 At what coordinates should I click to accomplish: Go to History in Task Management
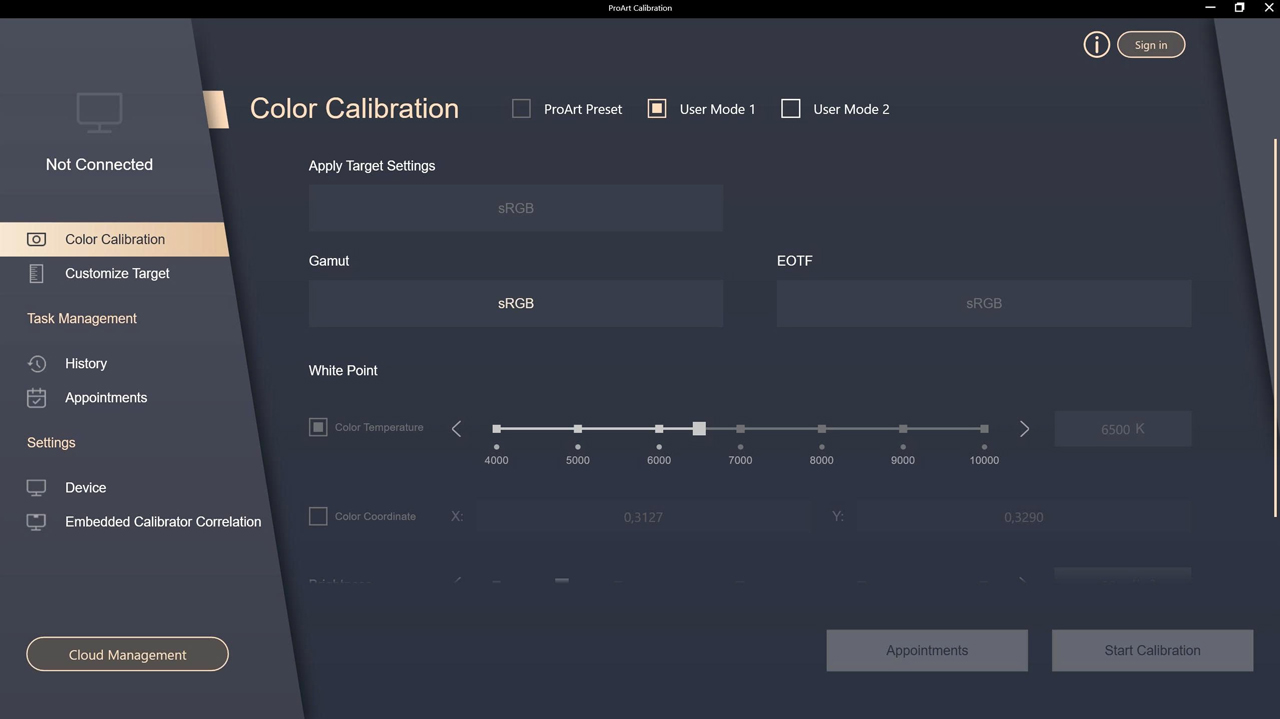click(x=86, y=364)
